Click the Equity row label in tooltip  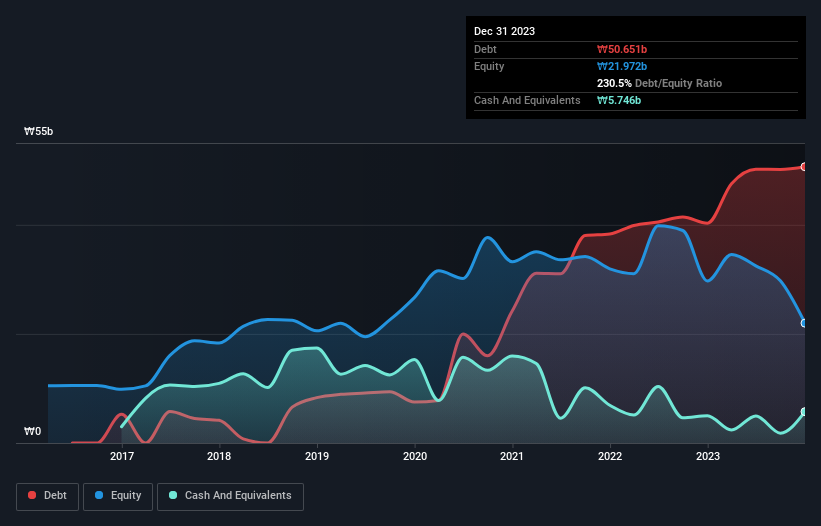pos(489,66)
